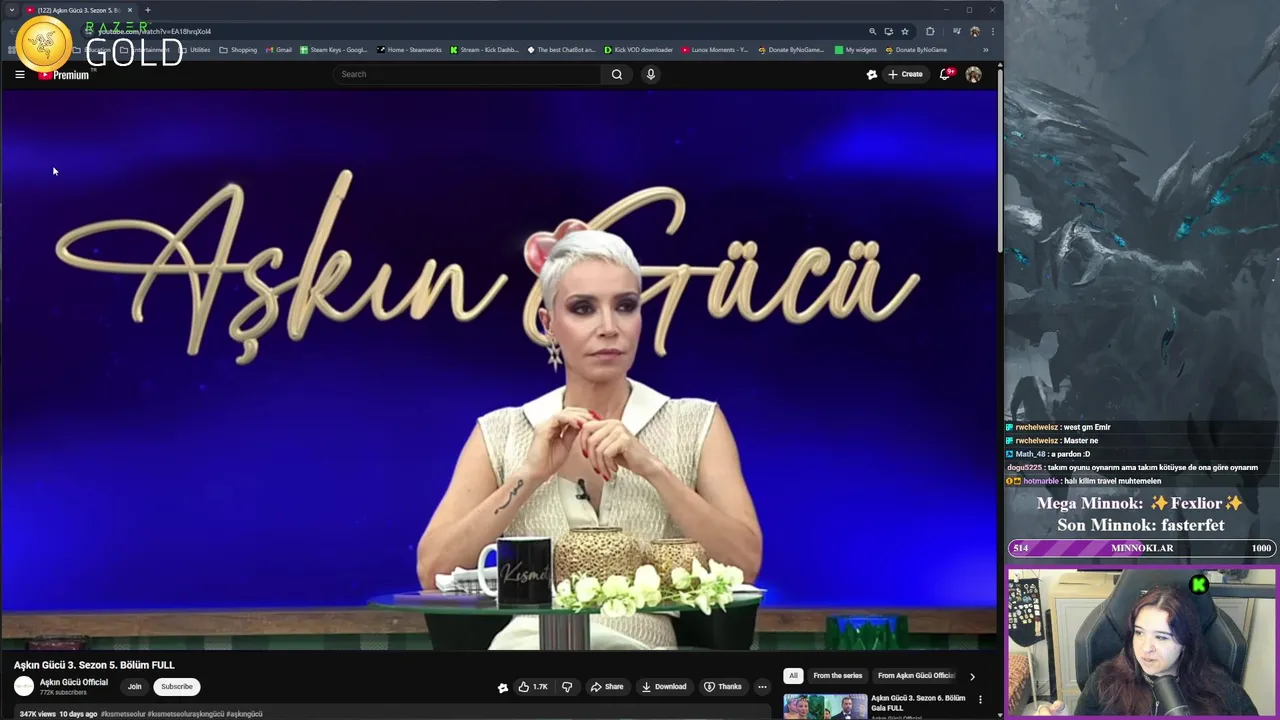Open the Shopping bookmarks folder

point(238,50)
